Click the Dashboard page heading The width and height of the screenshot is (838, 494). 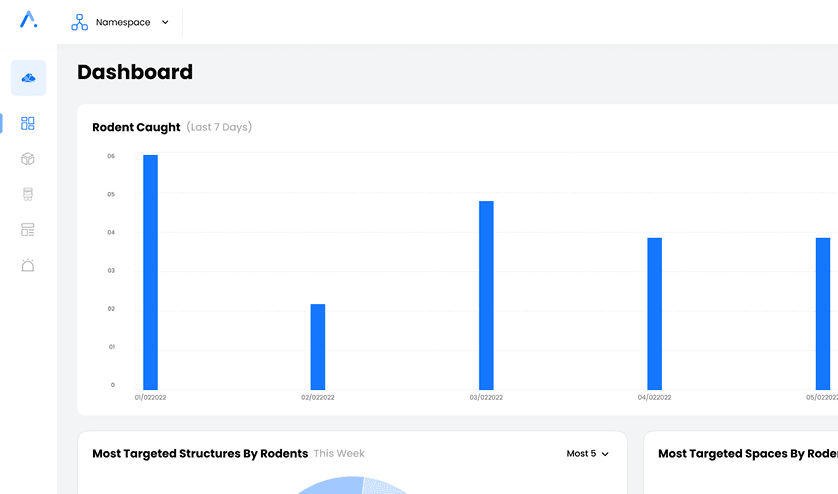[135, 72]
